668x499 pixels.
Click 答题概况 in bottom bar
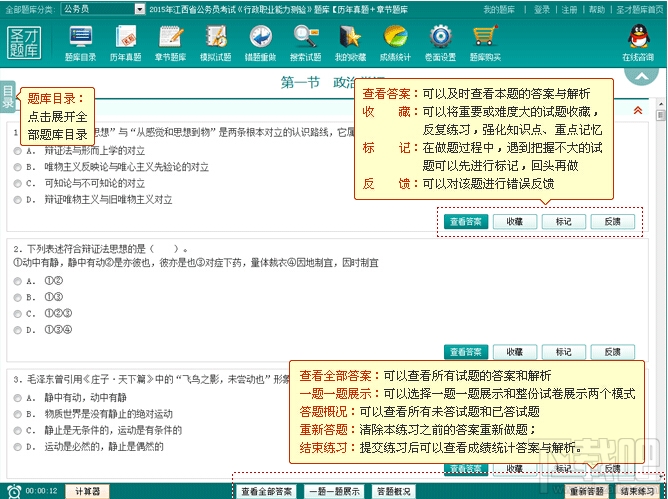394,492
